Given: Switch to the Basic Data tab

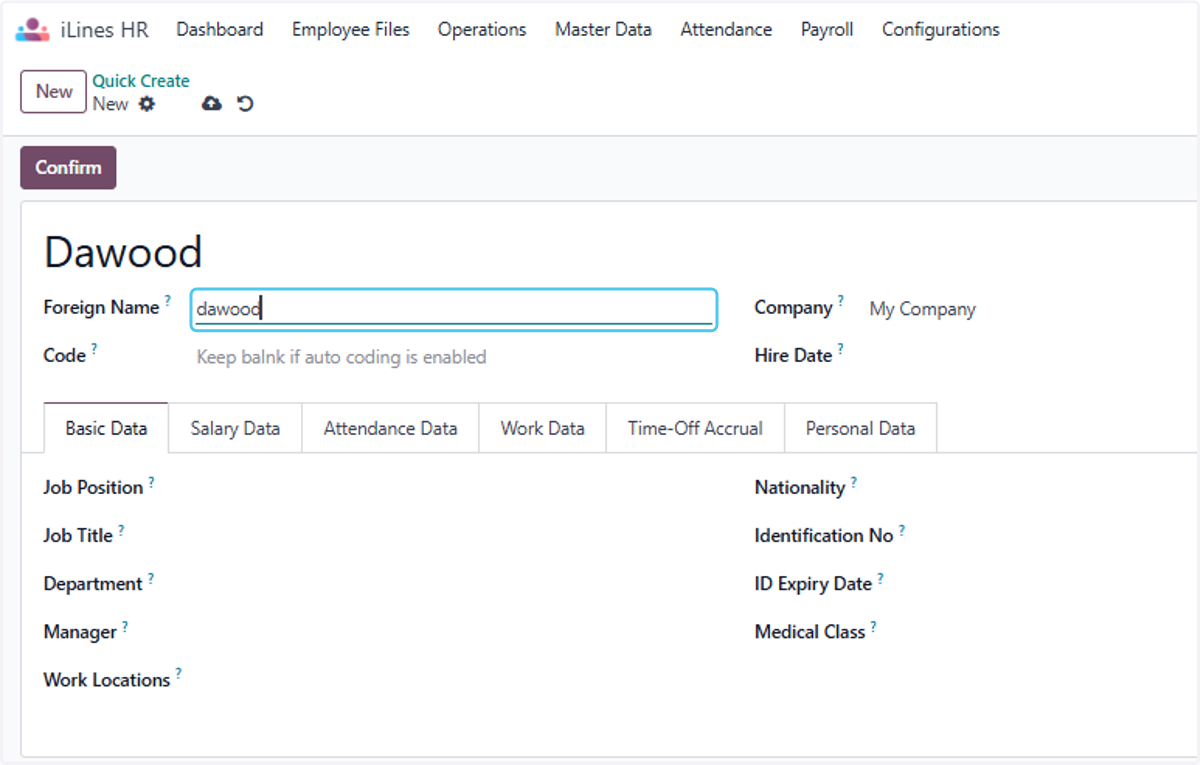Looking at the screenshot, I should point(106,428).
